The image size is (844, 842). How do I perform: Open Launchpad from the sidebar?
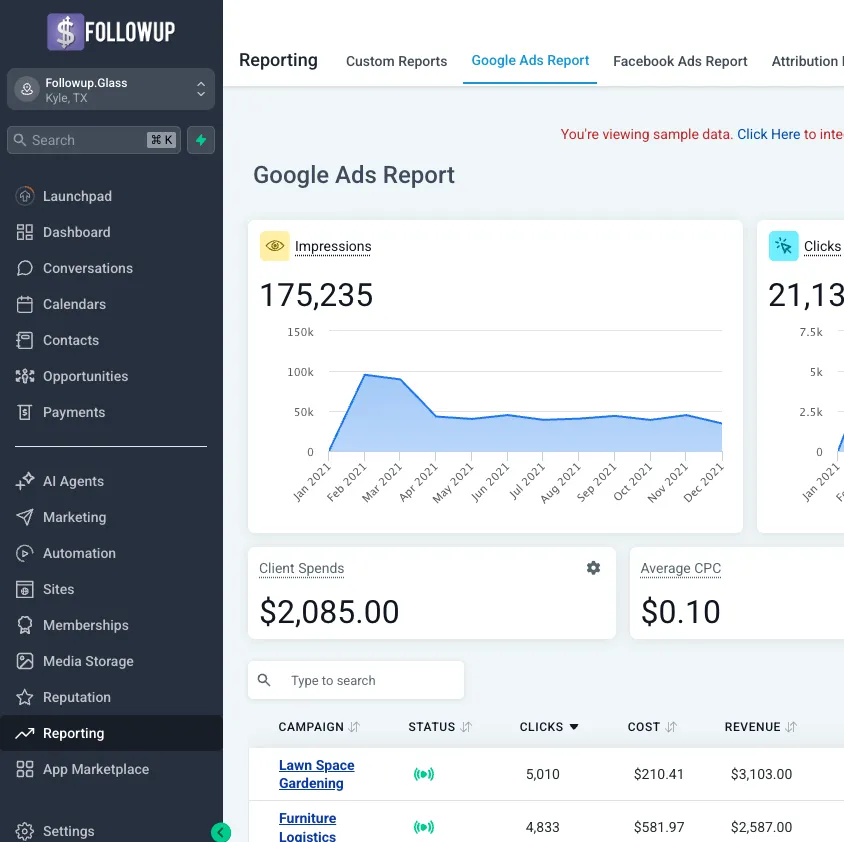[77, 196]
